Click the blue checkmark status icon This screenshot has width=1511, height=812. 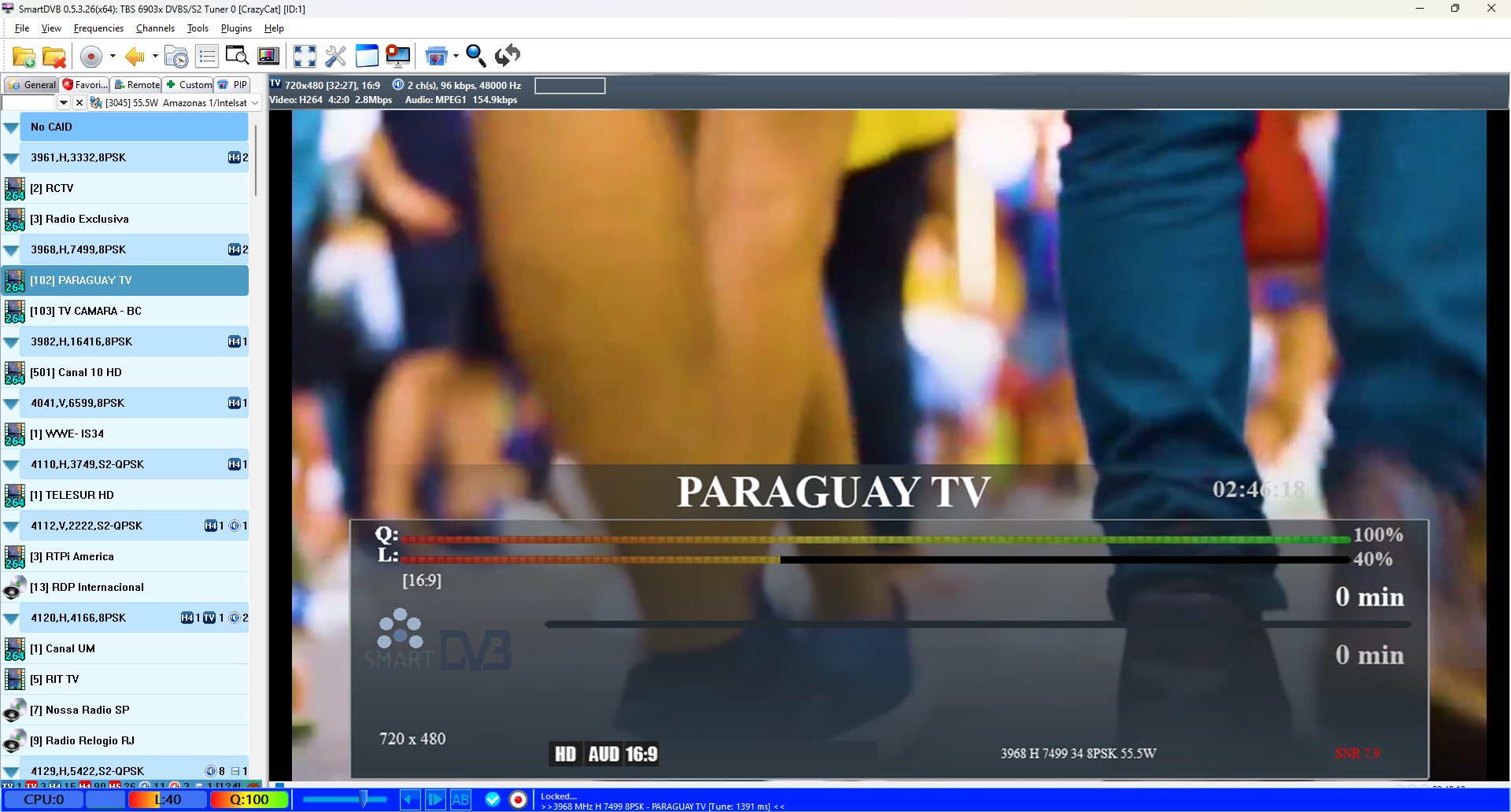click(493, 800)
